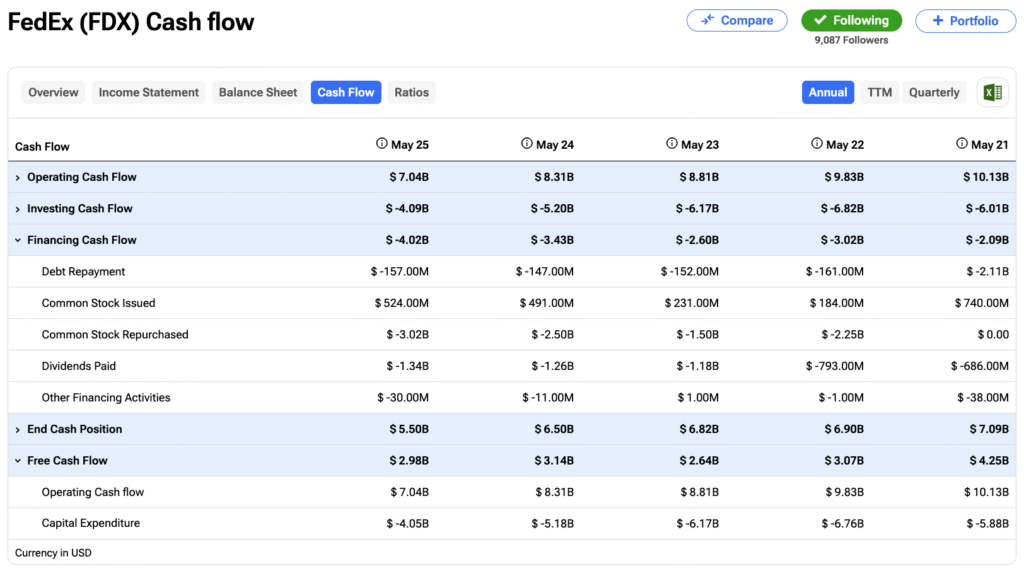Select the Annual period view
Image resolution: width=1024 pixels, height=571 pixels.
click(828, 92)
